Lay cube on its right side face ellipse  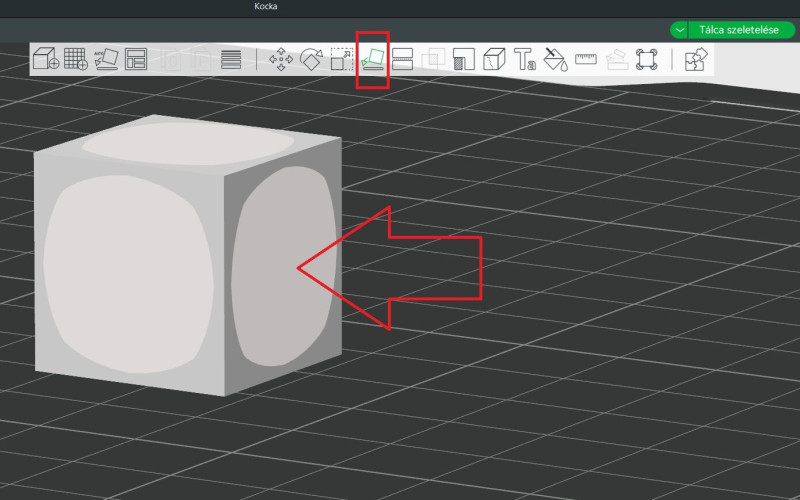pyautogui.click(x=284, y=266)
